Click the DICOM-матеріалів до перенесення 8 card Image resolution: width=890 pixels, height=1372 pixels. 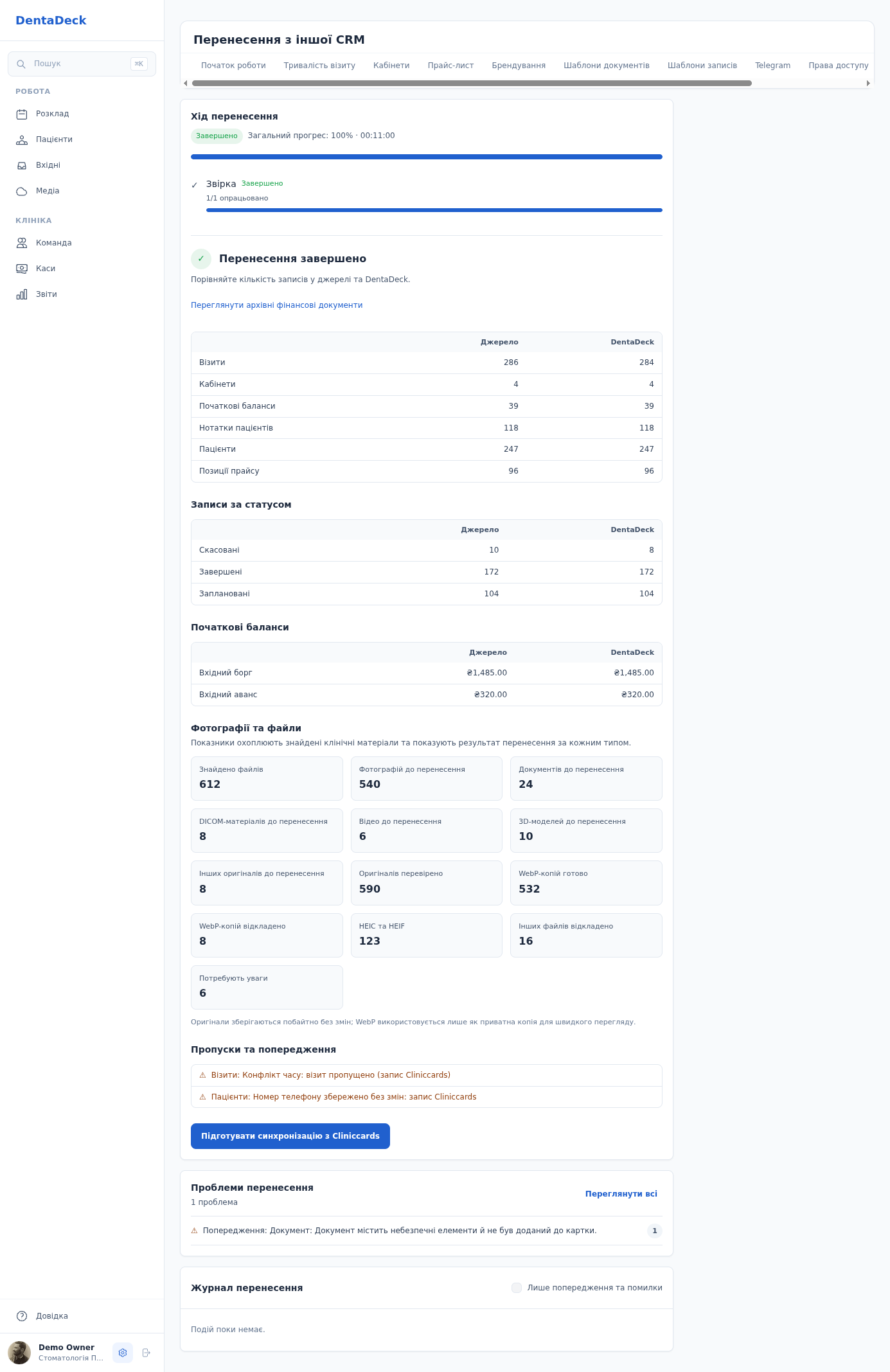[x=267, y=830]
